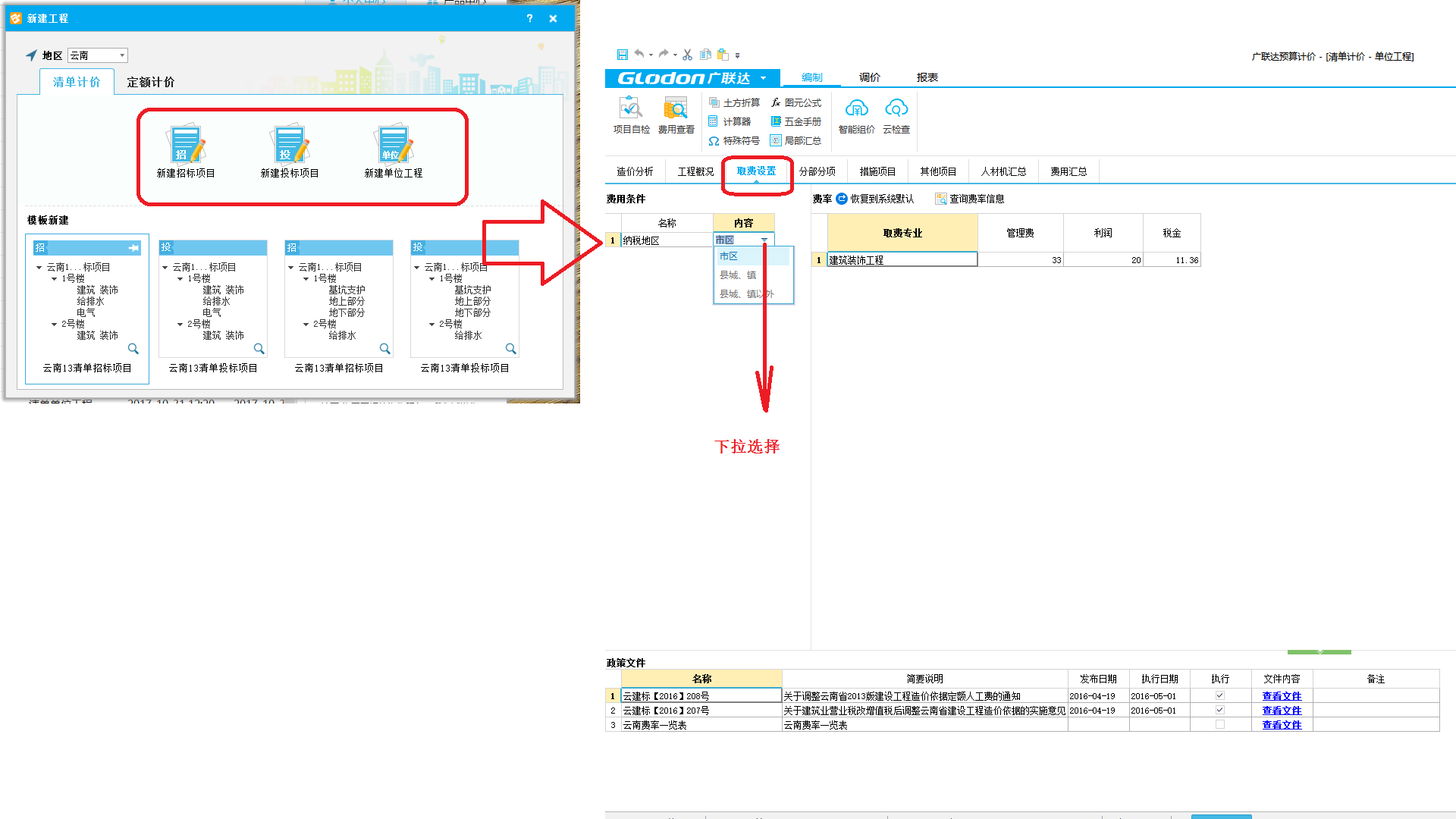
Task: Launch 土方折算 earthwork conversion
Action: coord(734,102)
